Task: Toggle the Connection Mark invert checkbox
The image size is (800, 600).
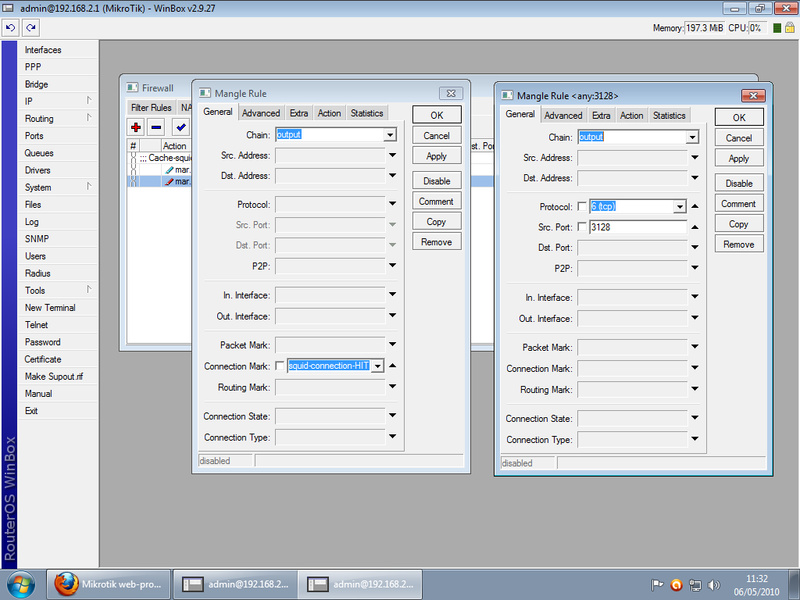Action: click(280, 366)
